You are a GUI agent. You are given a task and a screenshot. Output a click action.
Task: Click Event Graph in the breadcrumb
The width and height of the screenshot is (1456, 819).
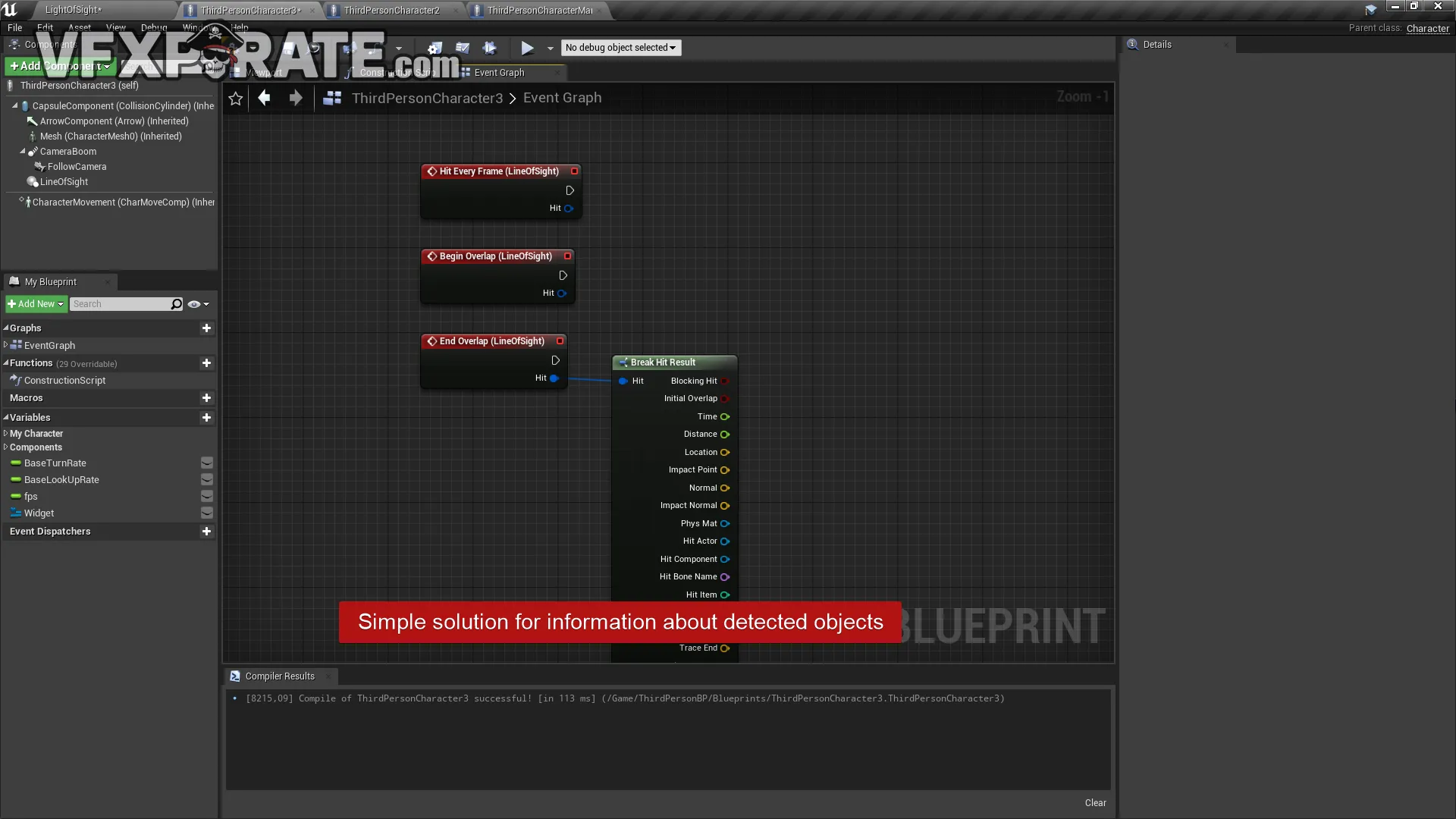click(562, 98)
